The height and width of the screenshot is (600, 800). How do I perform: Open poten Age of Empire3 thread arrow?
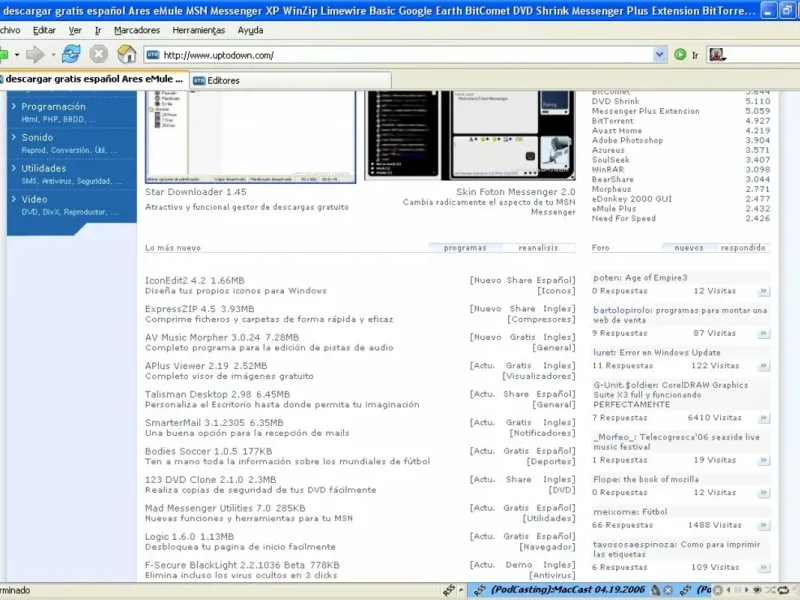(x=763, y=291)
